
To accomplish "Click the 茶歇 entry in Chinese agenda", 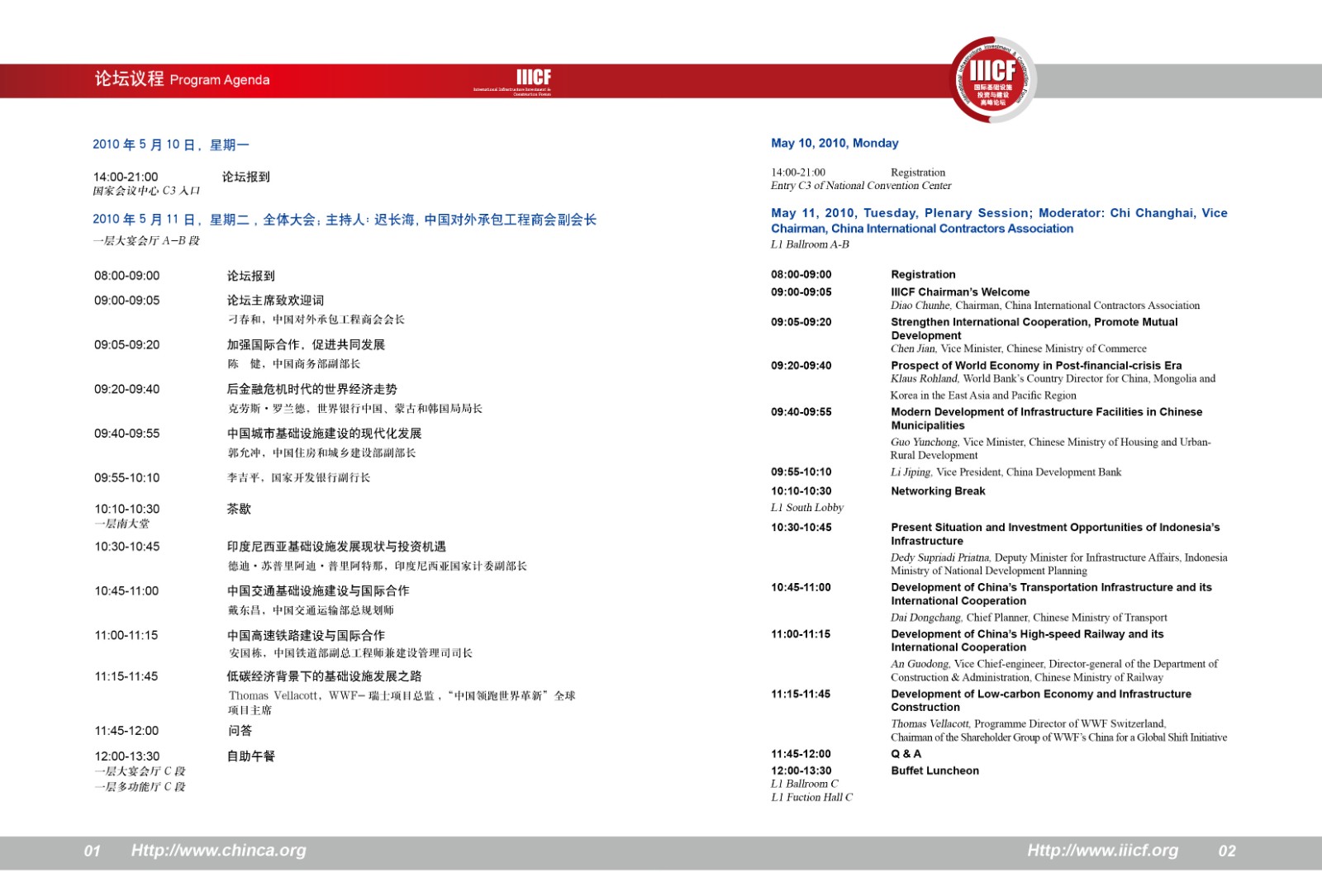I will click(239, 509).
